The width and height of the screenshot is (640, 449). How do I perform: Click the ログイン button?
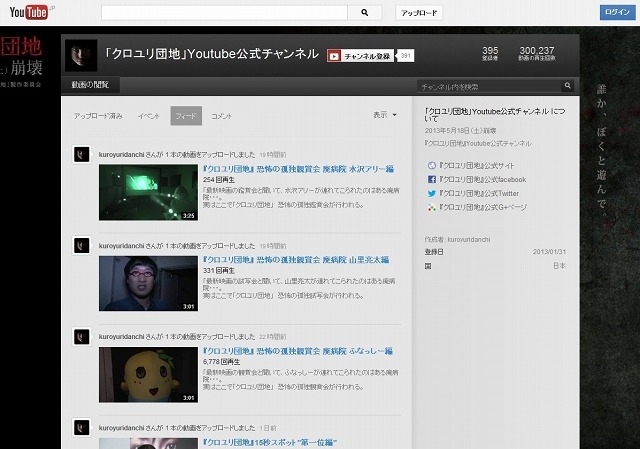[x=617, y=12]
